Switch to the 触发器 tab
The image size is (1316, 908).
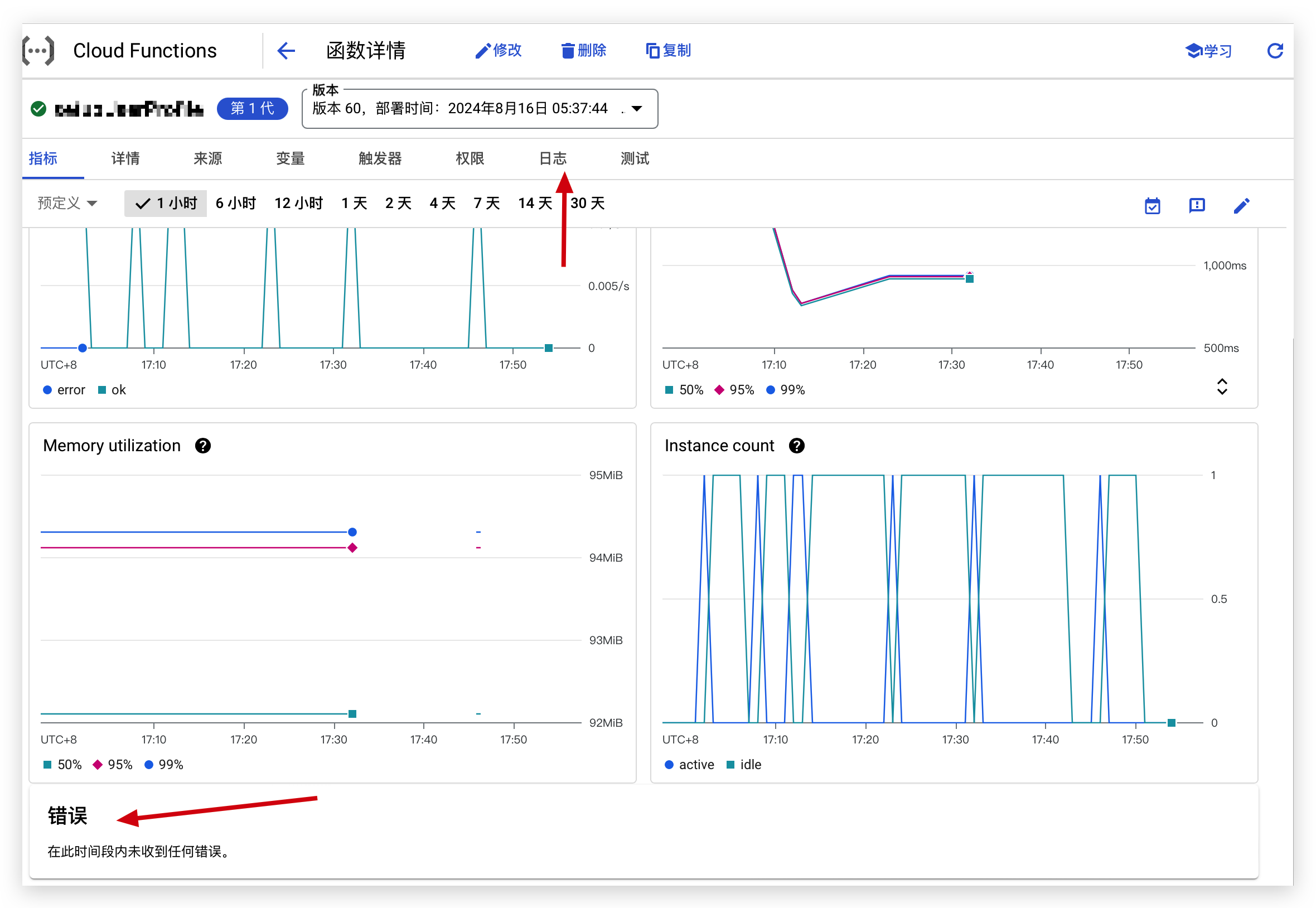tap(380, 158)
